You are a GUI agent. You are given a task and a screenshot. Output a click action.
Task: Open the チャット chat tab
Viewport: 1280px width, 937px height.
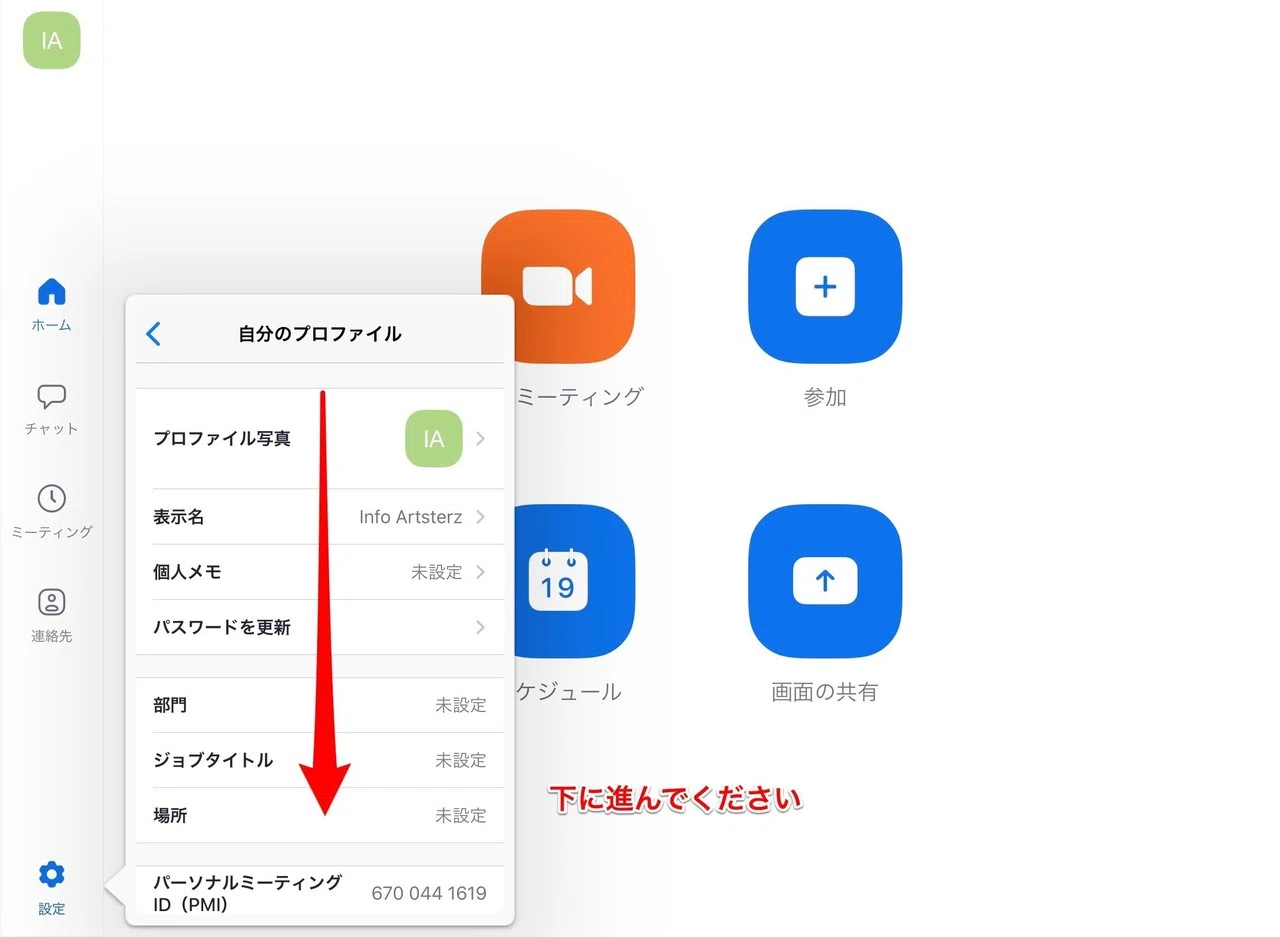click(x=52, y=408)
